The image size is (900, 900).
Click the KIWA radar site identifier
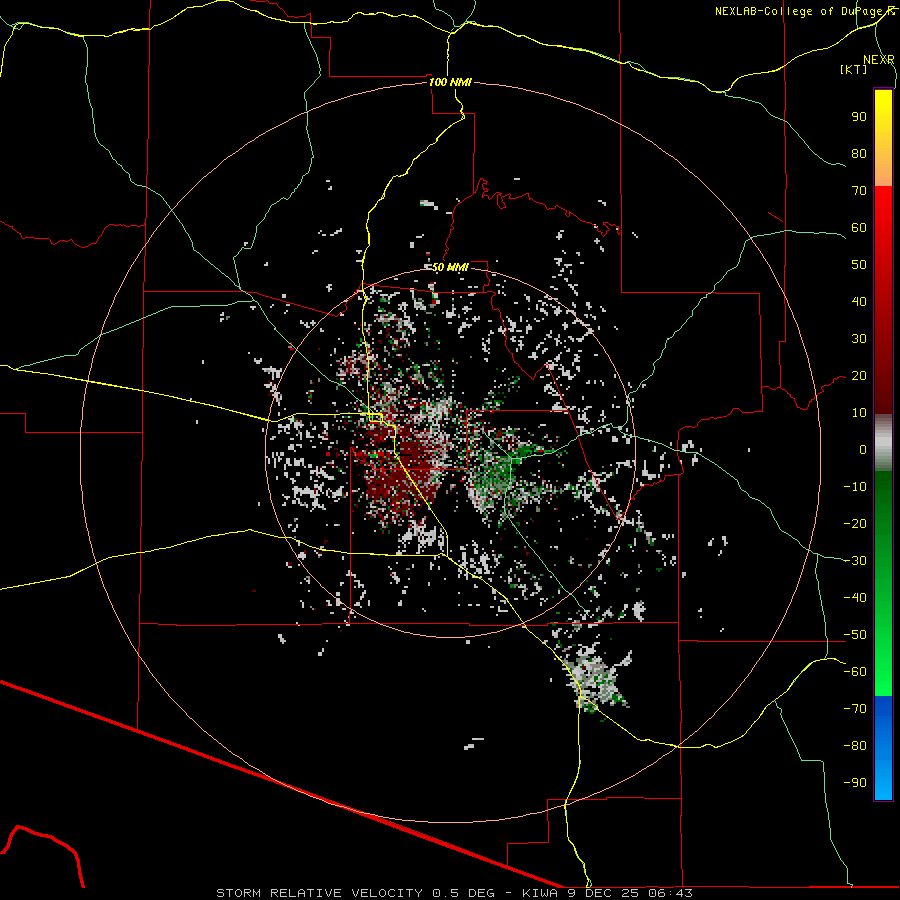coord(540,893)
